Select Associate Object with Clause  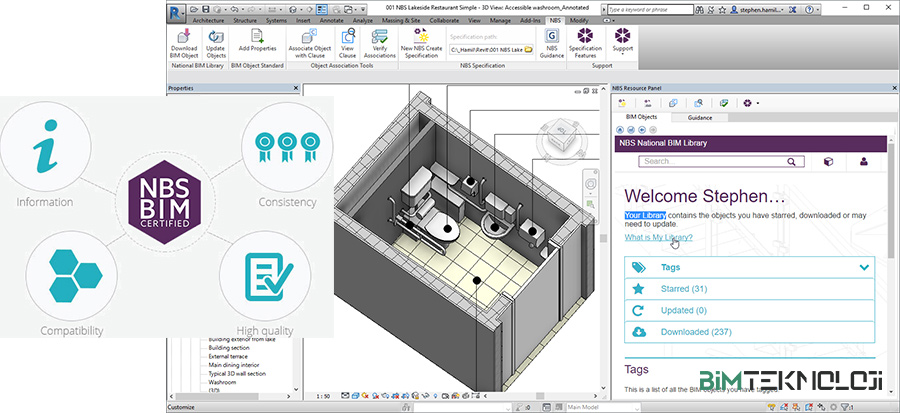pyautogui.click(x=309, y=39)
